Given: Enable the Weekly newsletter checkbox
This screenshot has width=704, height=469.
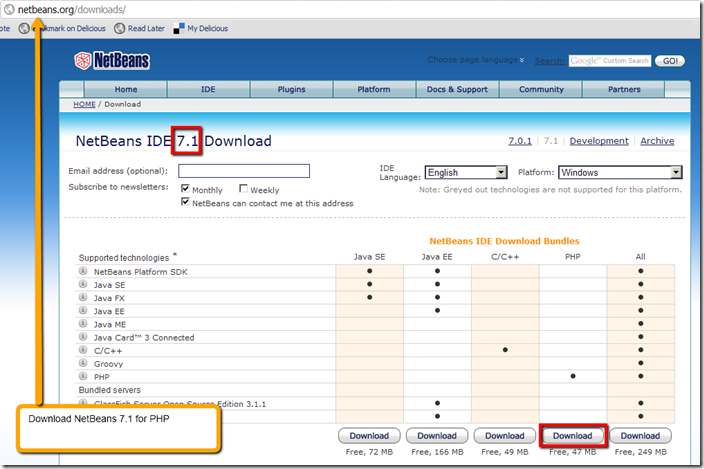Looking at the screenshot, I should coord(243,188).
